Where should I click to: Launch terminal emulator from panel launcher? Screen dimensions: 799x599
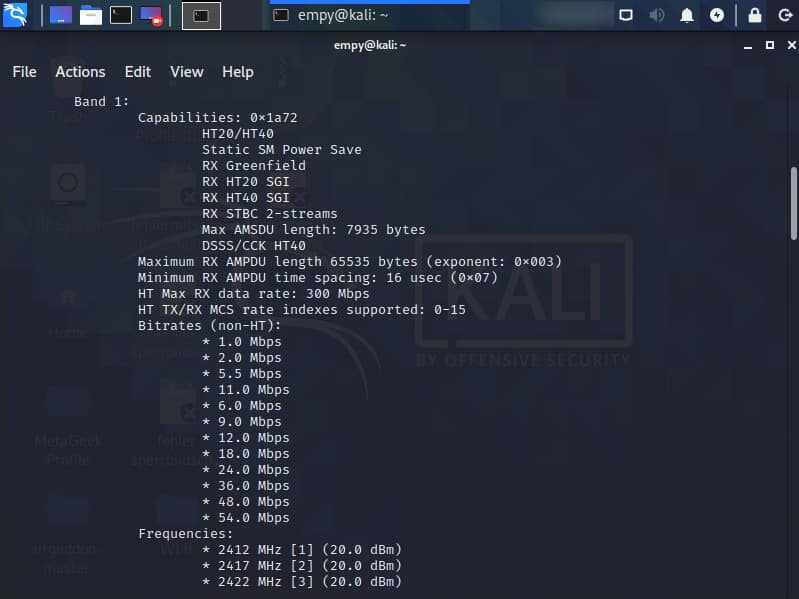click(120, 15)
